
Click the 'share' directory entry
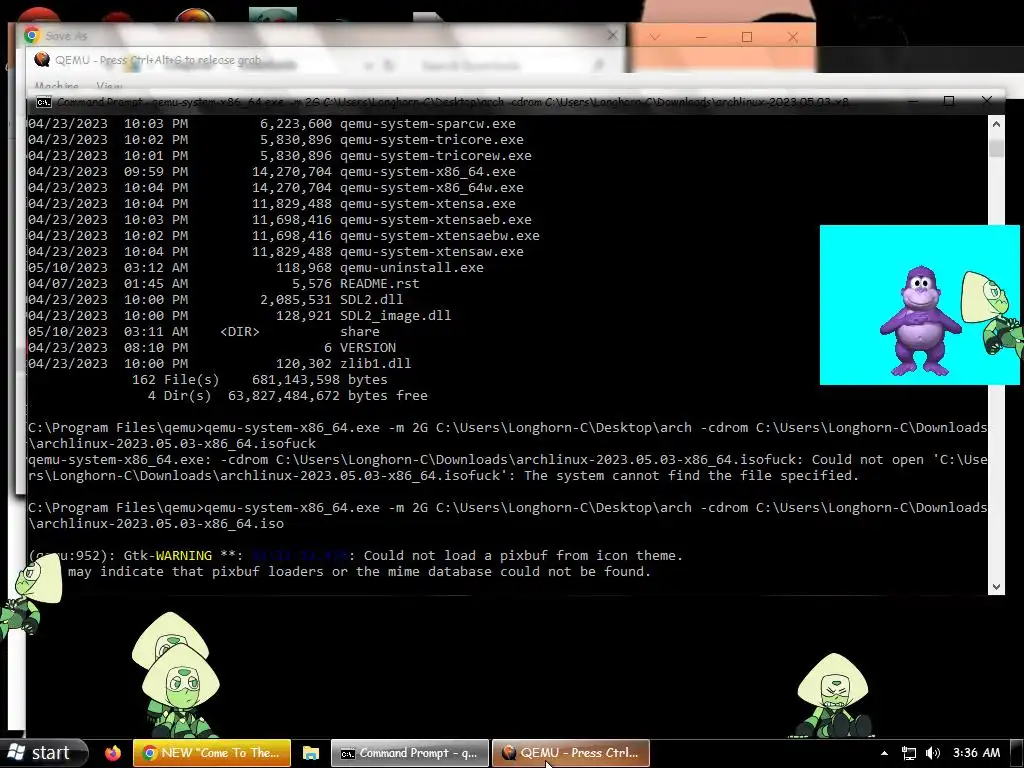(x=360, y=332)
